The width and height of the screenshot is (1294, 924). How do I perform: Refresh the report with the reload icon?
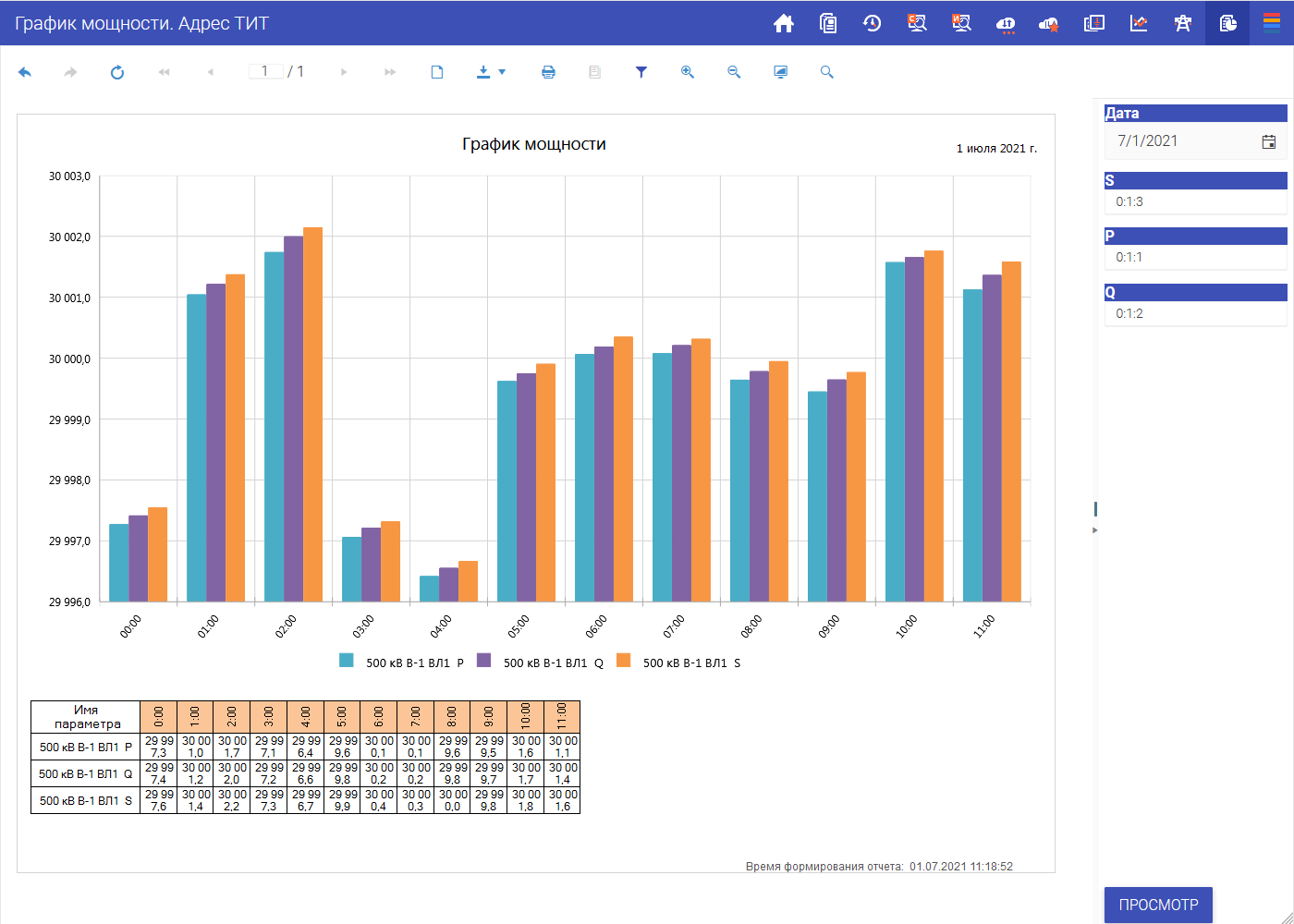click(117, 72)
